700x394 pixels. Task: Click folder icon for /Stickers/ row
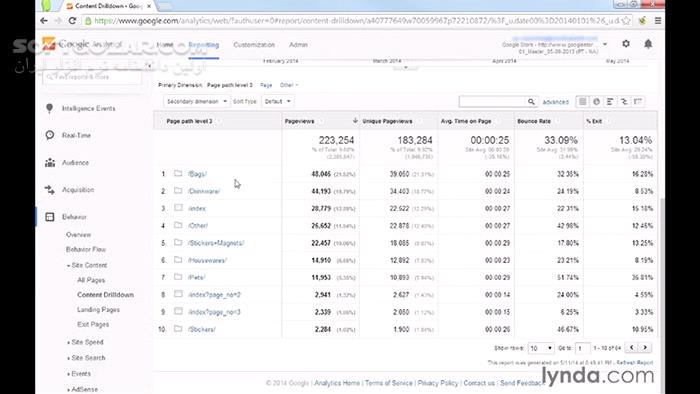[x=178, y=329]
